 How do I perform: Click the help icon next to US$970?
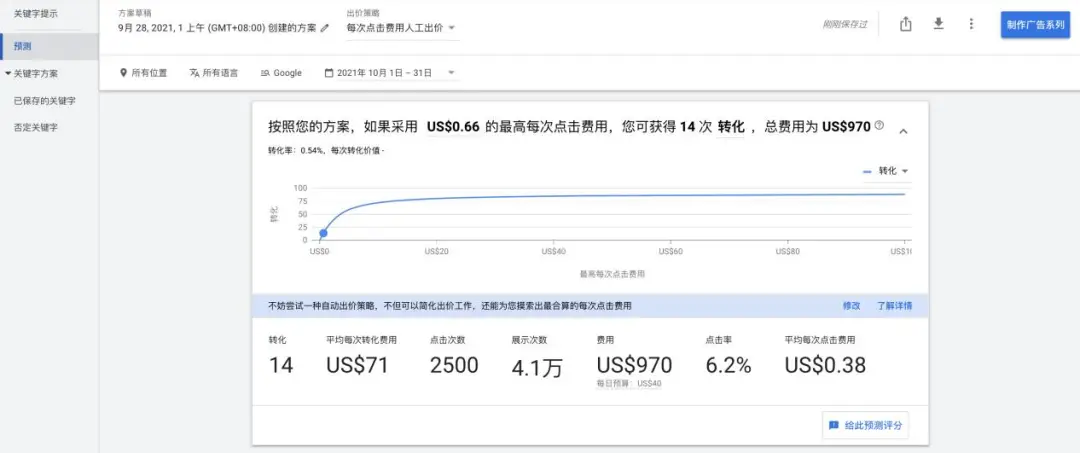879,126
